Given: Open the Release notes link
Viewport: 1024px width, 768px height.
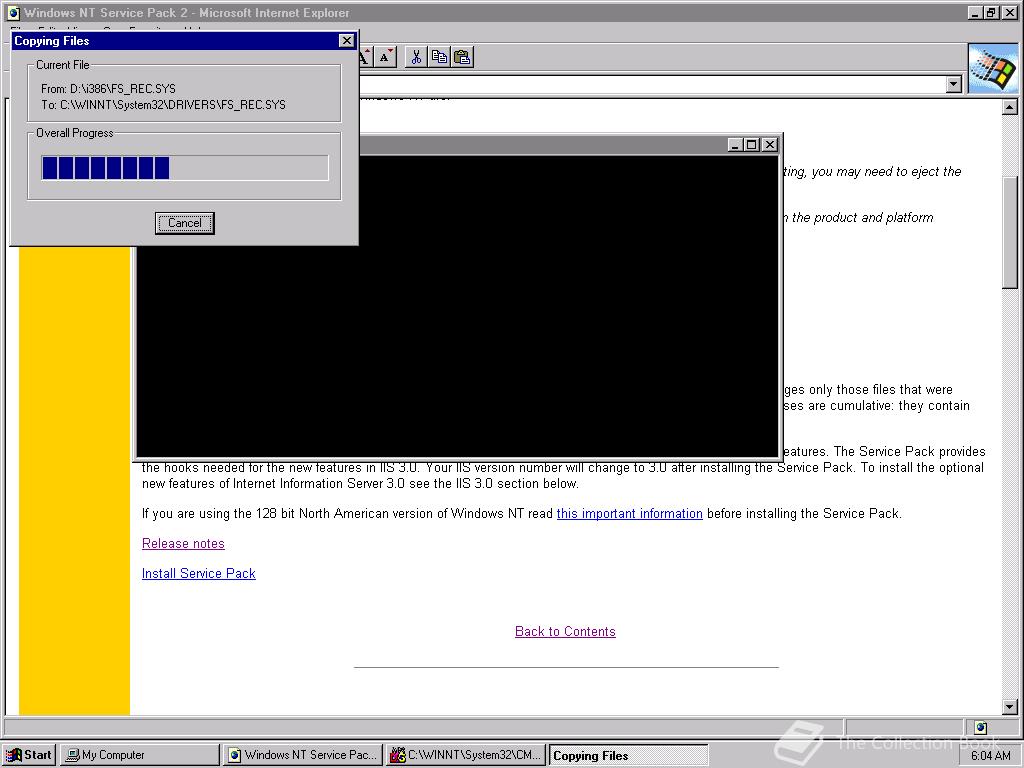Looking at the screenshot, I should click(183, 543).
